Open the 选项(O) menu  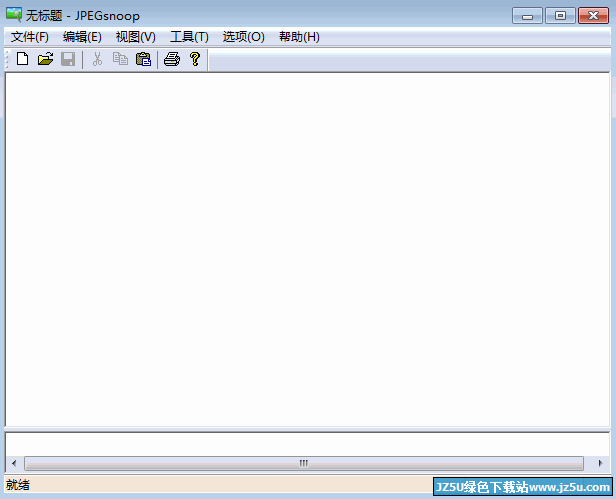(x=244, y=37)
